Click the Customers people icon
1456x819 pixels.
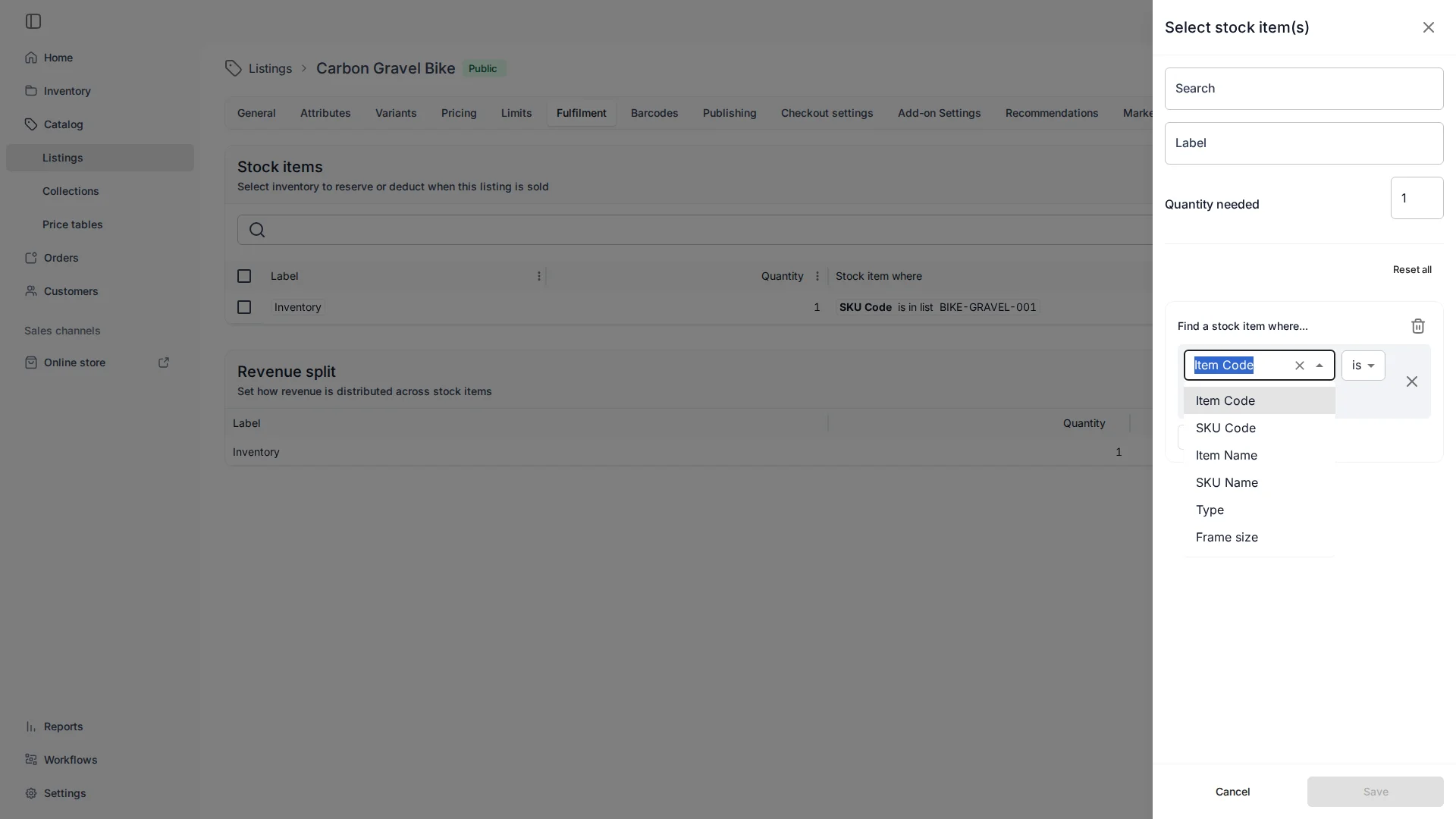pyautogui.click(x=30, y=291)
